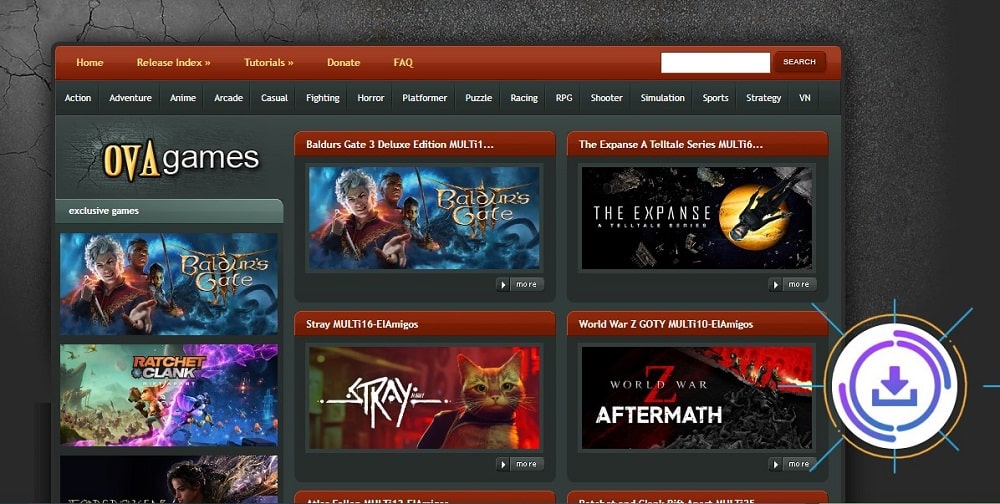Open Ratchet Clank sidebar thumbnail
This screenshot has width=1000, height=504.
(x=169, y=395)
